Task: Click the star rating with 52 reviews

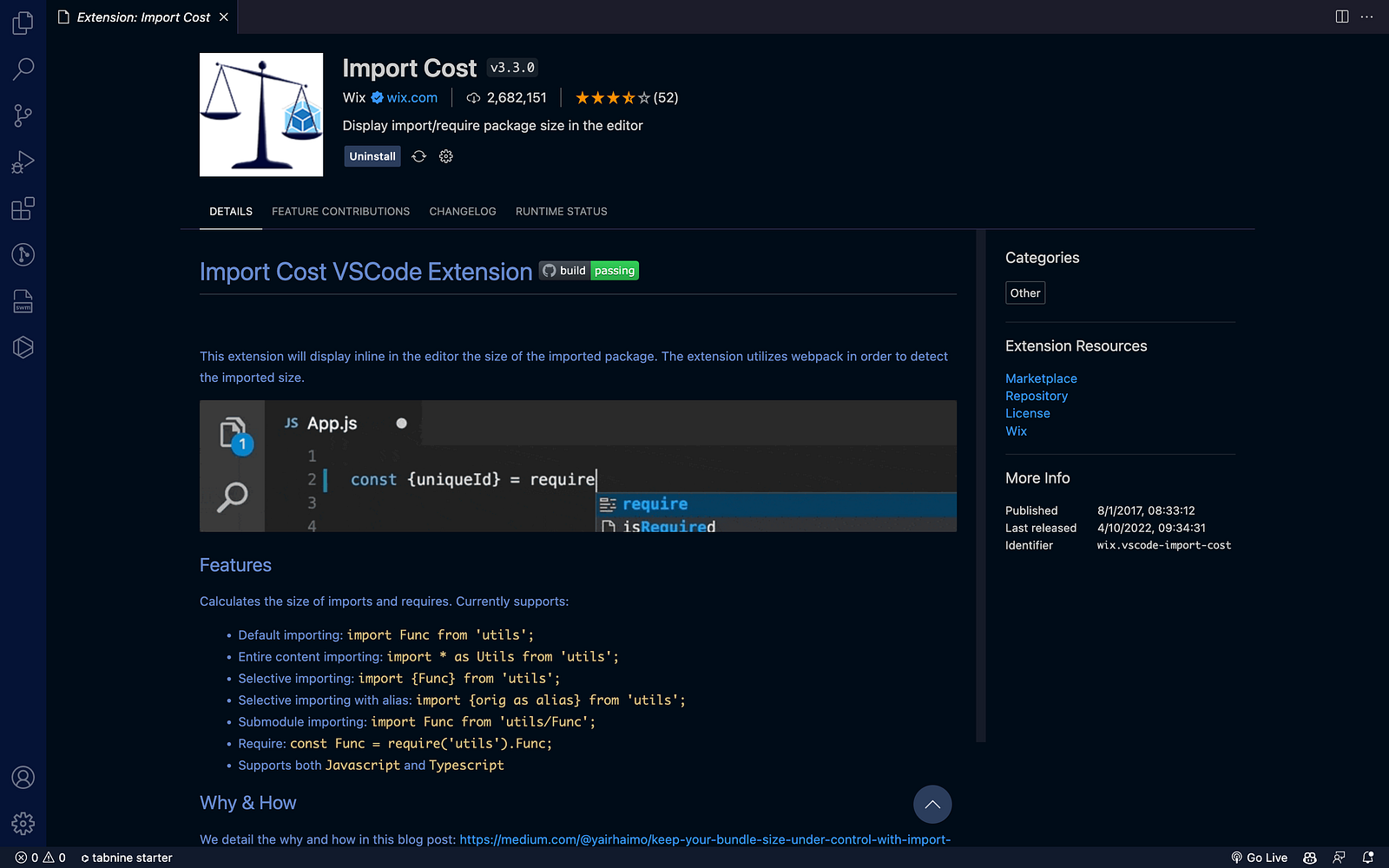Action: point(627,98)
